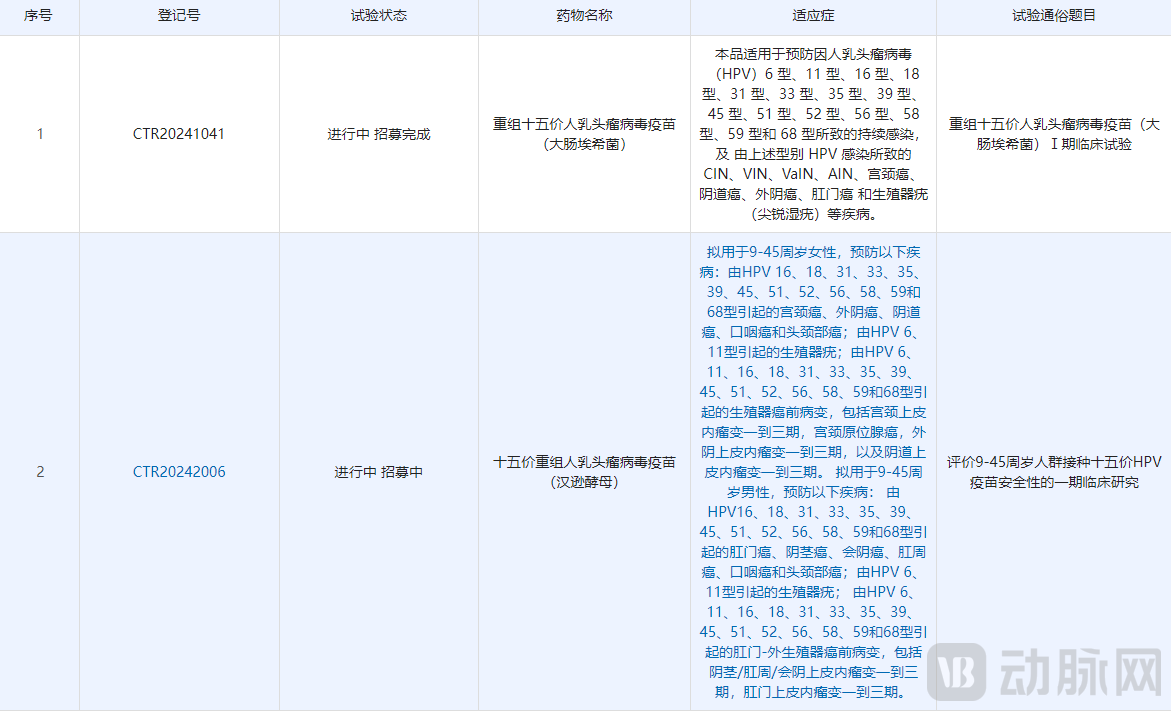Screen dimensions: 1171x711
Task: Open registration number CTR20242006 link
Action: [x=178, y=470]
